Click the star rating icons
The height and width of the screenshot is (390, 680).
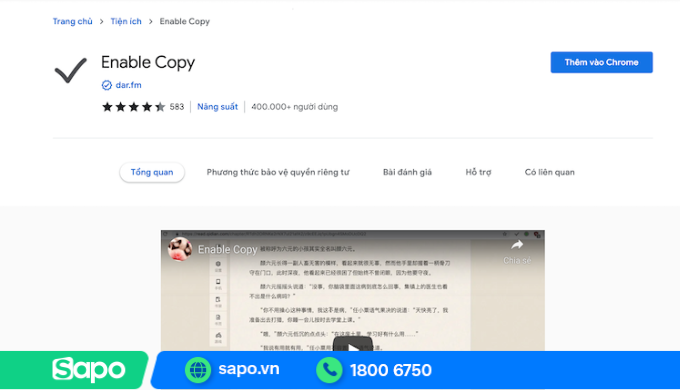click(x=133, y=107)
